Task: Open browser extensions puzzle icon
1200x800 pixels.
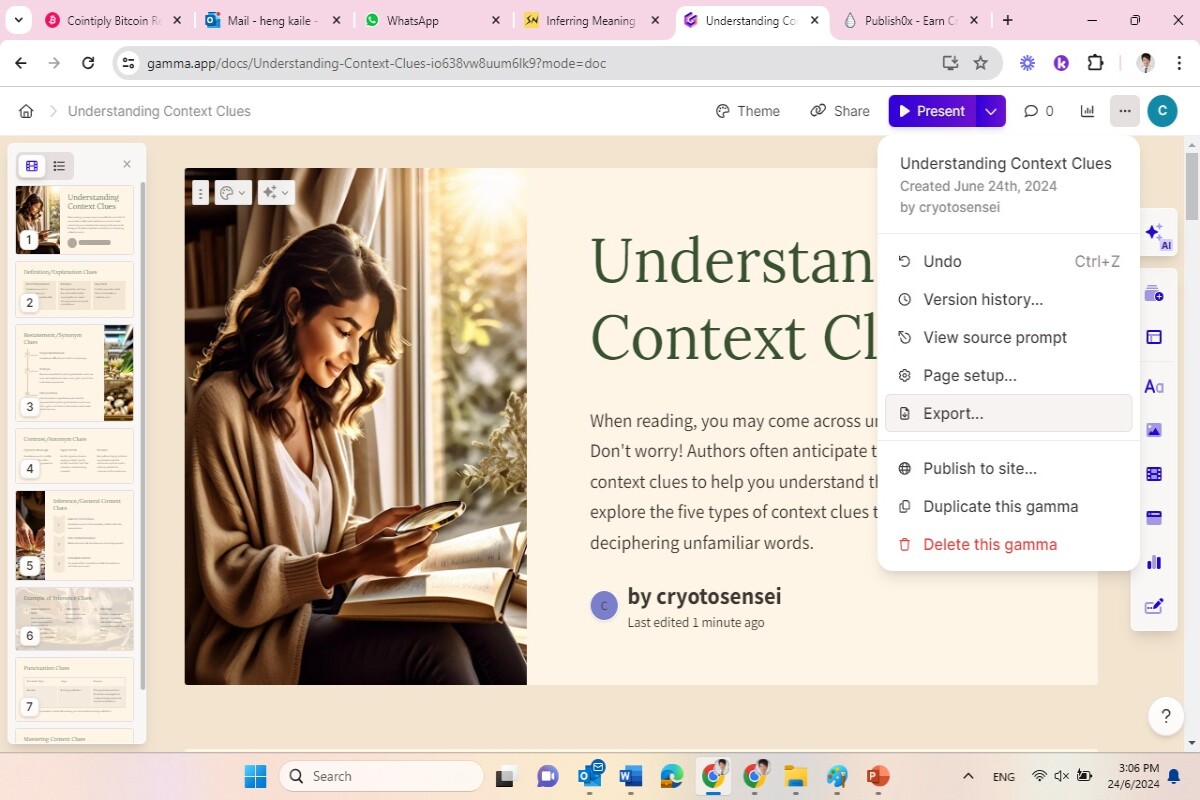Action: click(x=1095, y=63)
